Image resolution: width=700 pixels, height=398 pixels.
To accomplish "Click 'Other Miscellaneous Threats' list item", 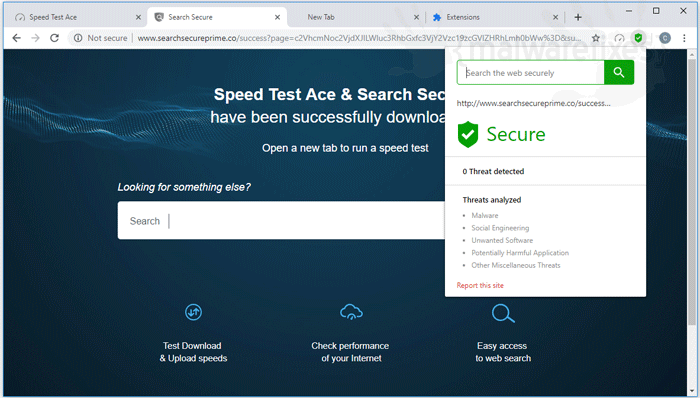I will tap(516, 265).
